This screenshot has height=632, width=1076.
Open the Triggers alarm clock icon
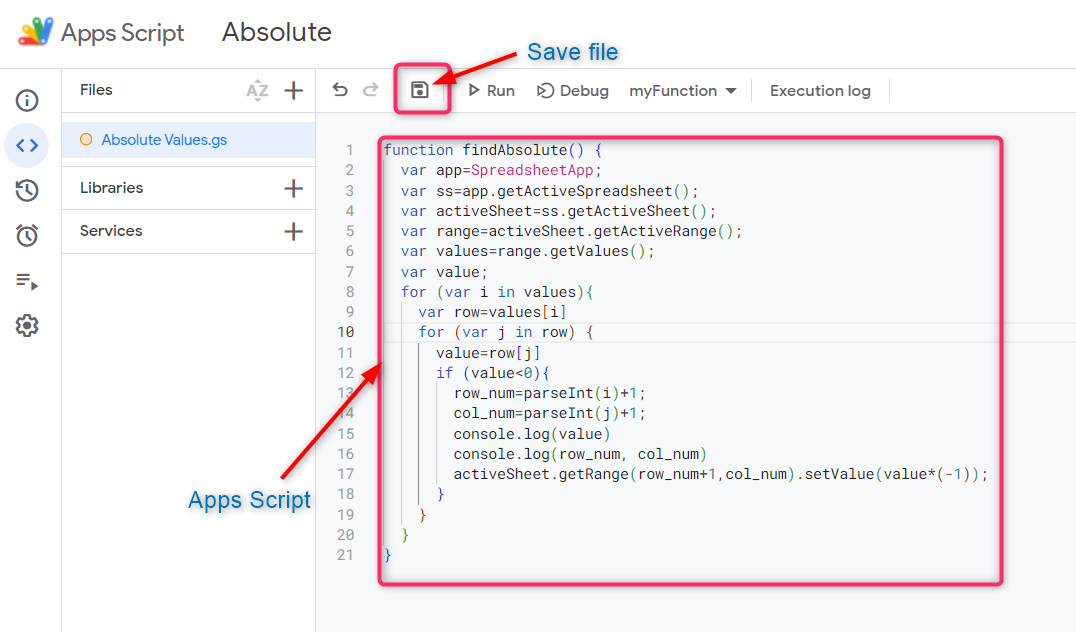click(x=27, y=235)
